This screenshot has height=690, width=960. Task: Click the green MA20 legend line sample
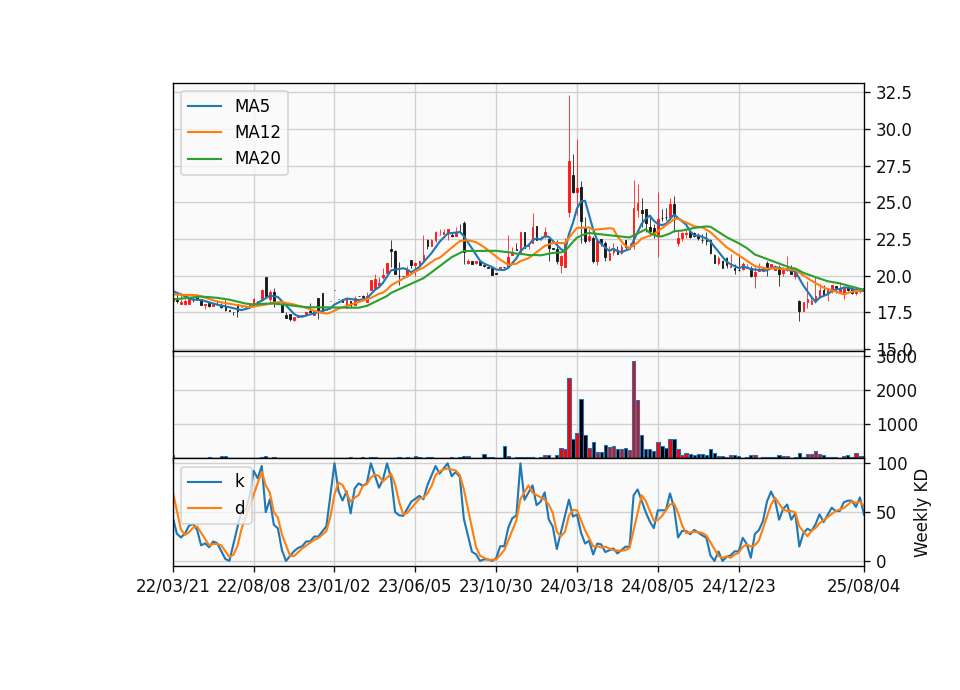tap(204, 158)
